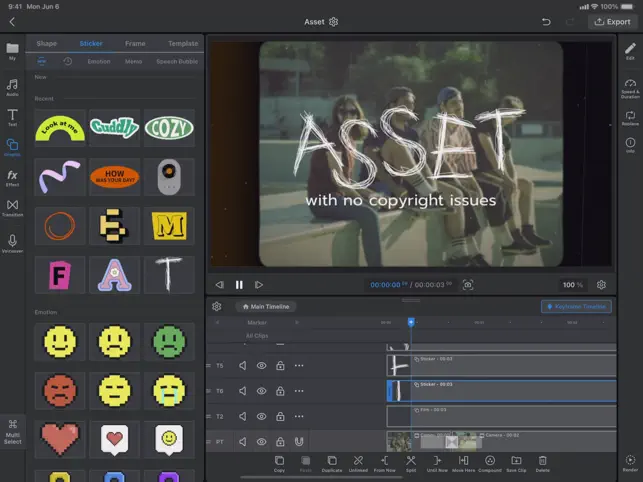Switch to the Frame tab
Screen dimensions: 643x482
pos(135,43)
